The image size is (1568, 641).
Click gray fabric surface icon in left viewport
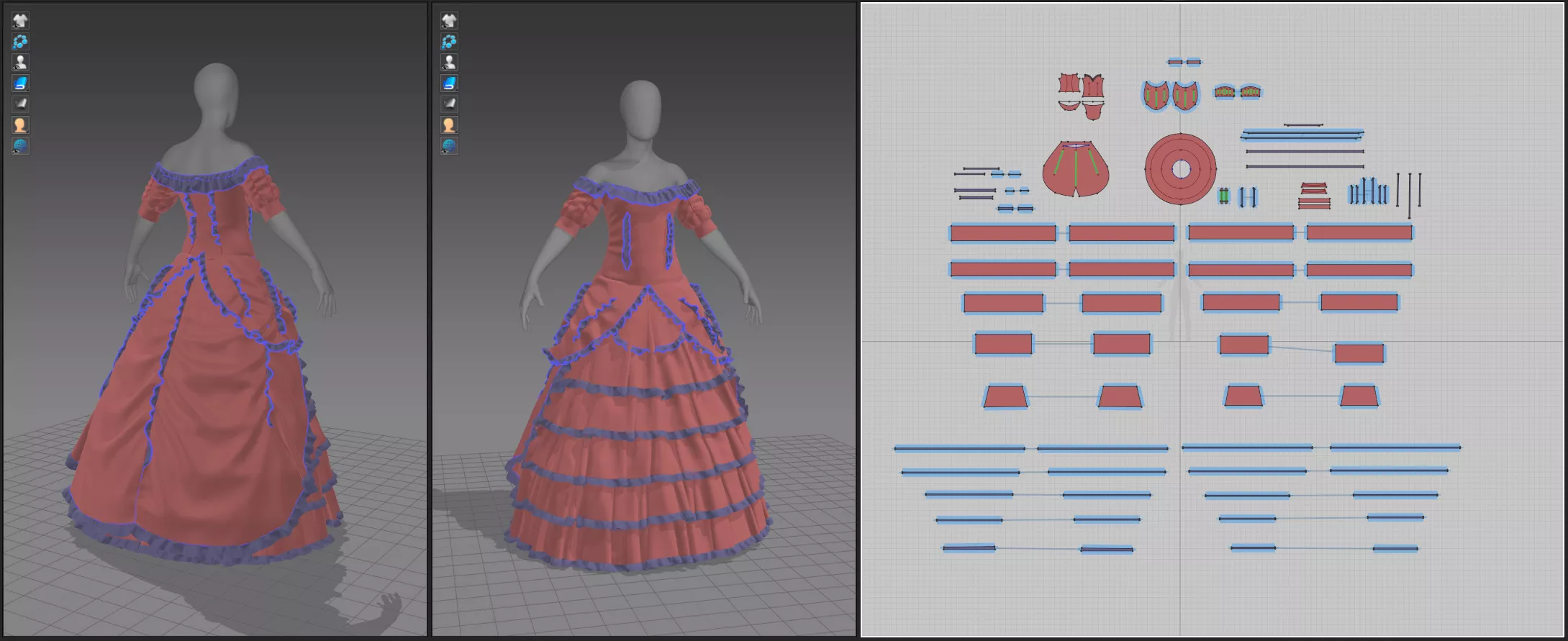pyautogui.click(x=20, y=104)
